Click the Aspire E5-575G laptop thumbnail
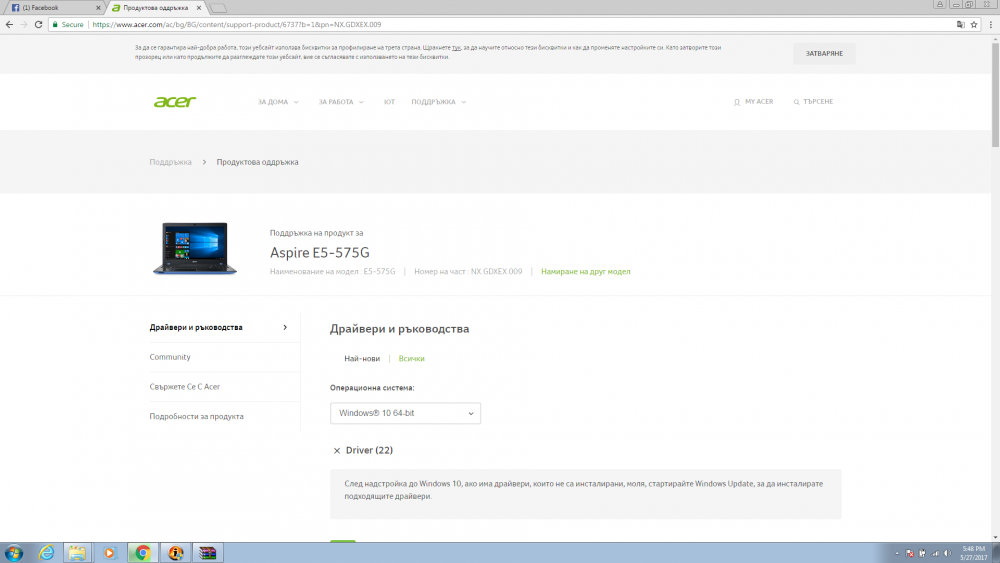The width and height of the screenshot is (1000, 563). click(x=195, y=248)
